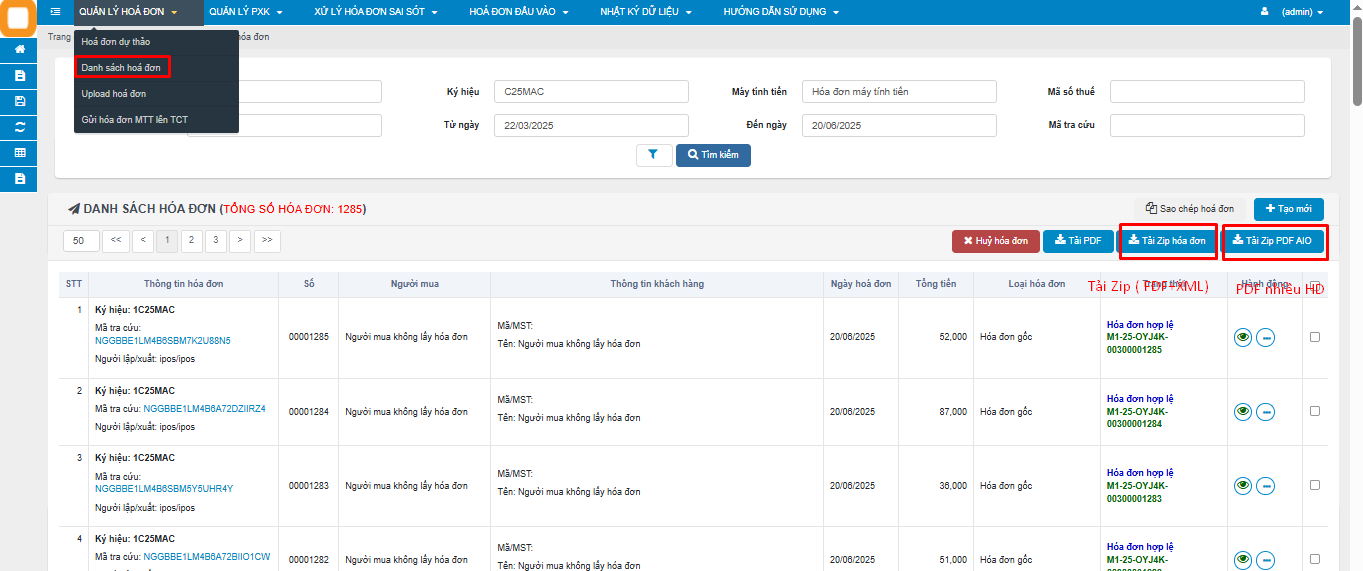
Task: Select the checkbox for invoice 00001284
Action: (1314, 411)
